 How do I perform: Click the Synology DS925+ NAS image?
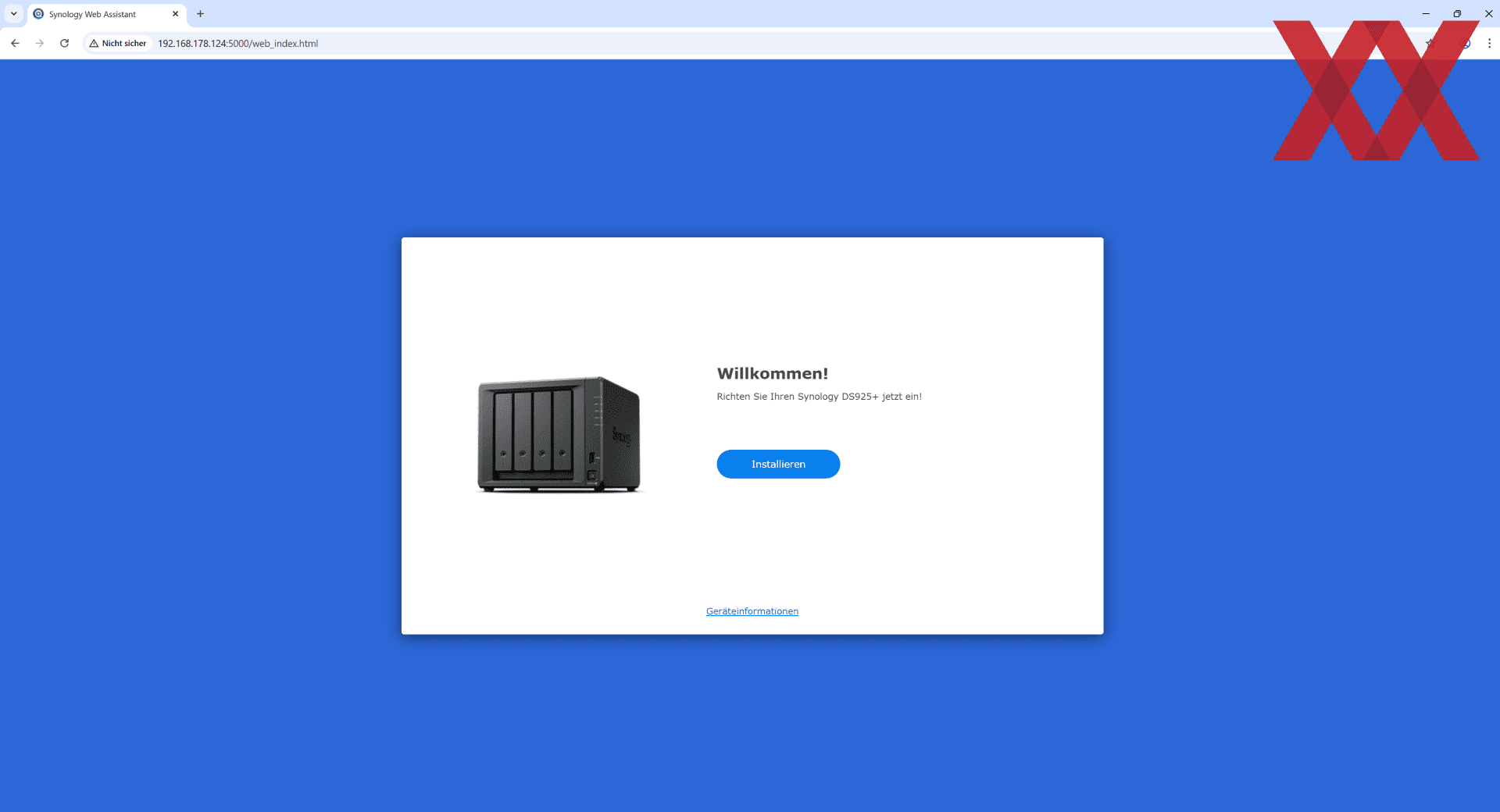click(559, 434)
